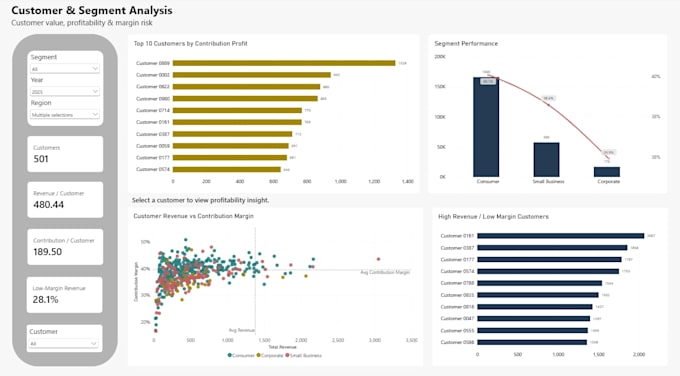This screenshot has width=680, height=376.
Task: Select Customer 0387 bar in High Revenue chart
Action: (x=552, y=248)
